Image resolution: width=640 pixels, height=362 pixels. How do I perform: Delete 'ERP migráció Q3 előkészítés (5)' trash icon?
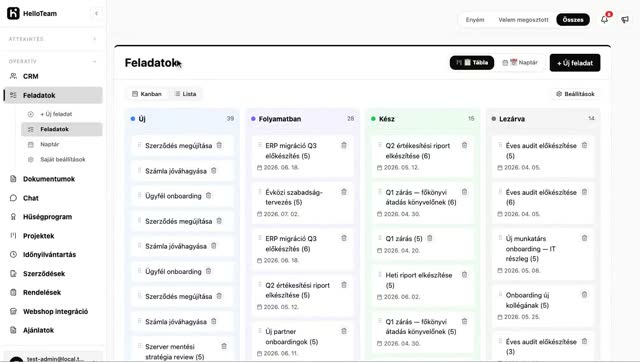pyautogui.click(x=344, y=145)
